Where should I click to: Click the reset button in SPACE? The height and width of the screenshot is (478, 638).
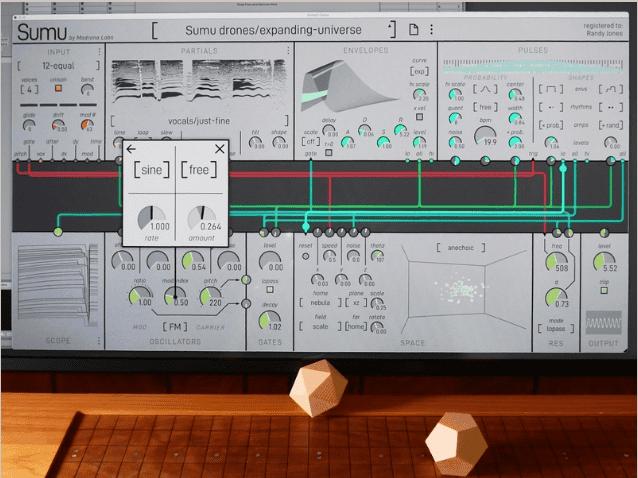coord(306,256)
